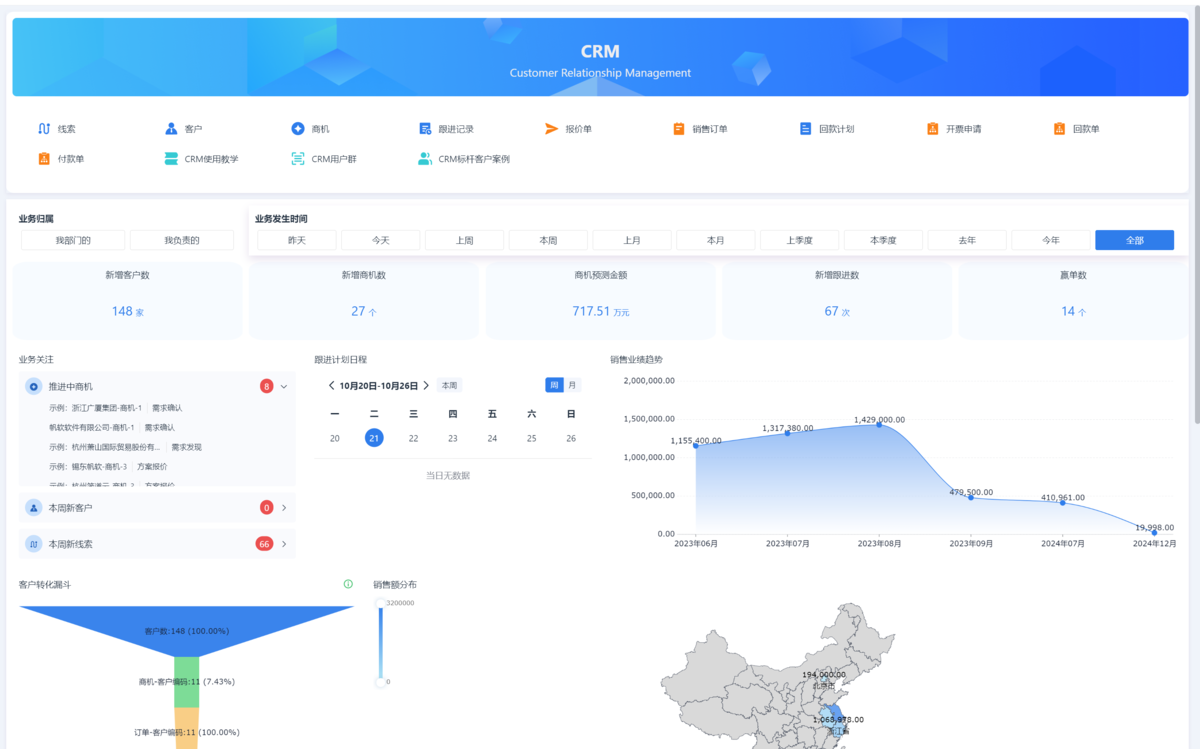
Task: Click the red 8 badge on 推进中商机
Action: point(267,386)
